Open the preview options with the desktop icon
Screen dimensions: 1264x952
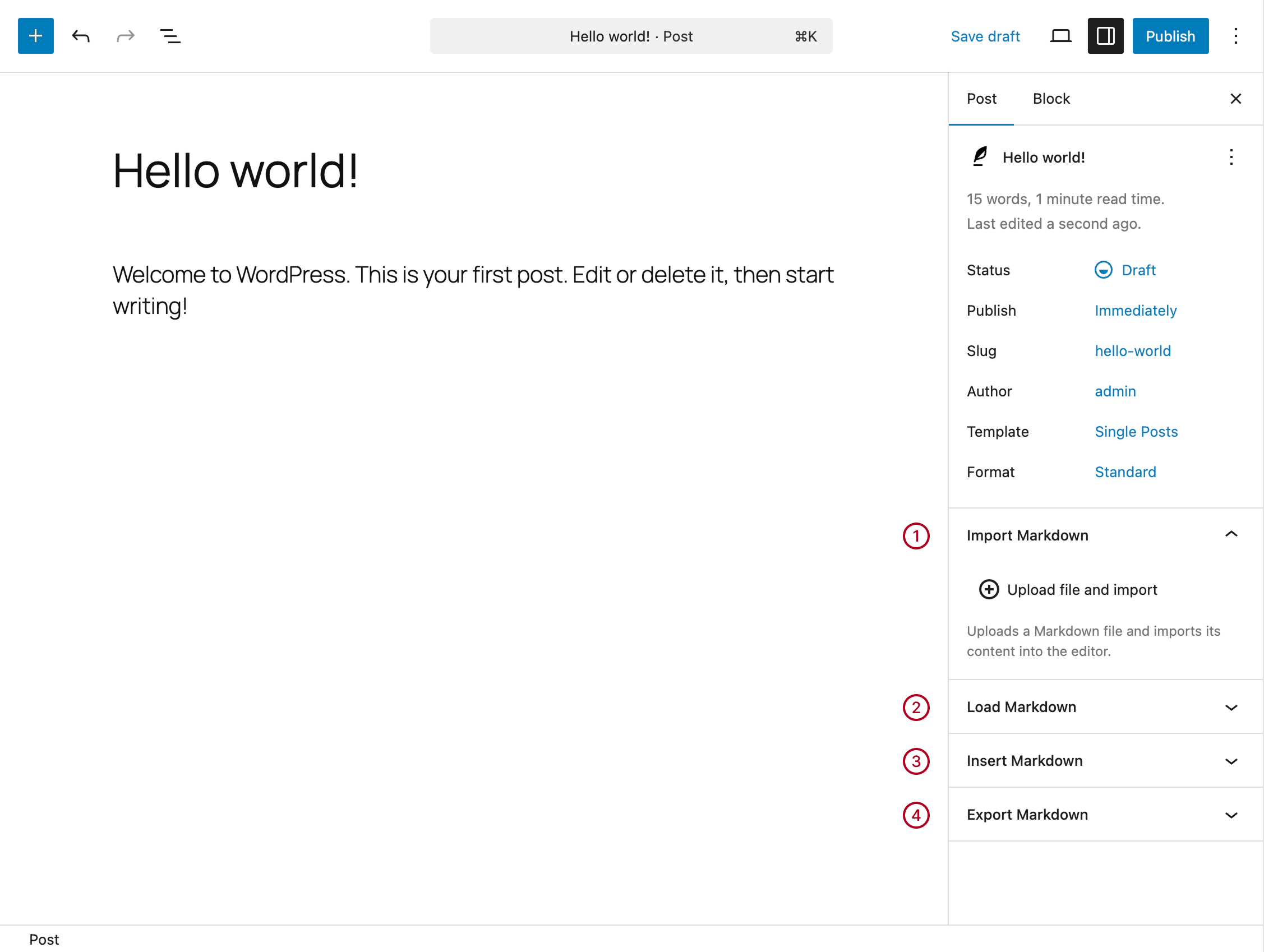coord(1061,35)
